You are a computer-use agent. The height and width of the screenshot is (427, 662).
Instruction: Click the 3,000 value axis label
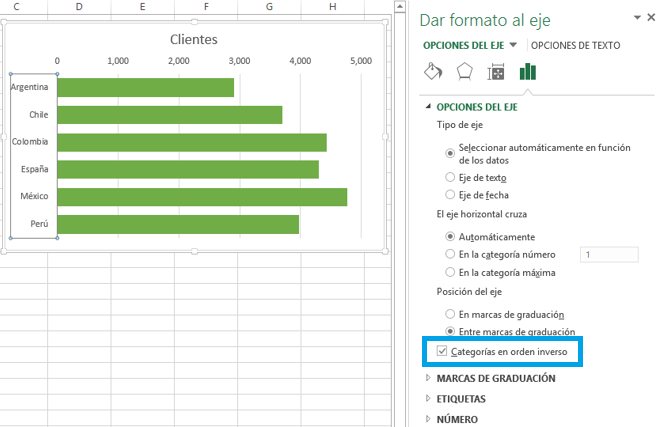click(239, 61)
